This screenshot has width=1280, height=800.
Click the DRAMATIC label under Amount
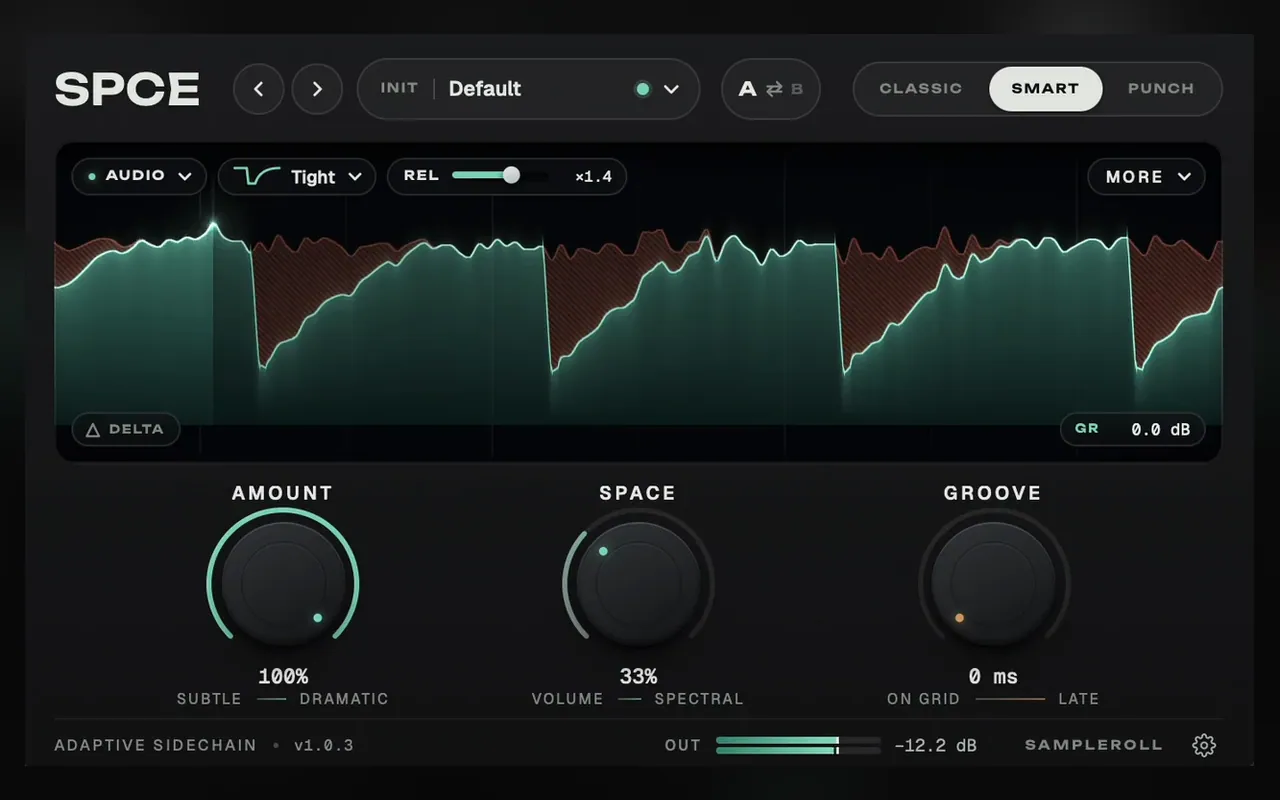(344, 699)
